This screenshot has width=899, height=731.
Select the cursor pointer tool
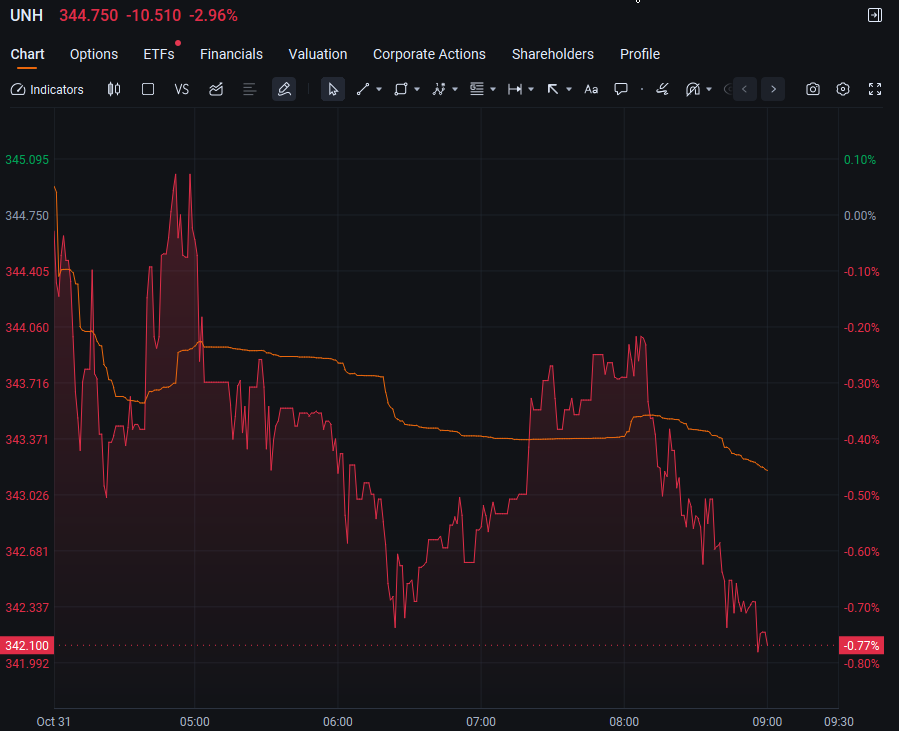click(x=333, y=89)
